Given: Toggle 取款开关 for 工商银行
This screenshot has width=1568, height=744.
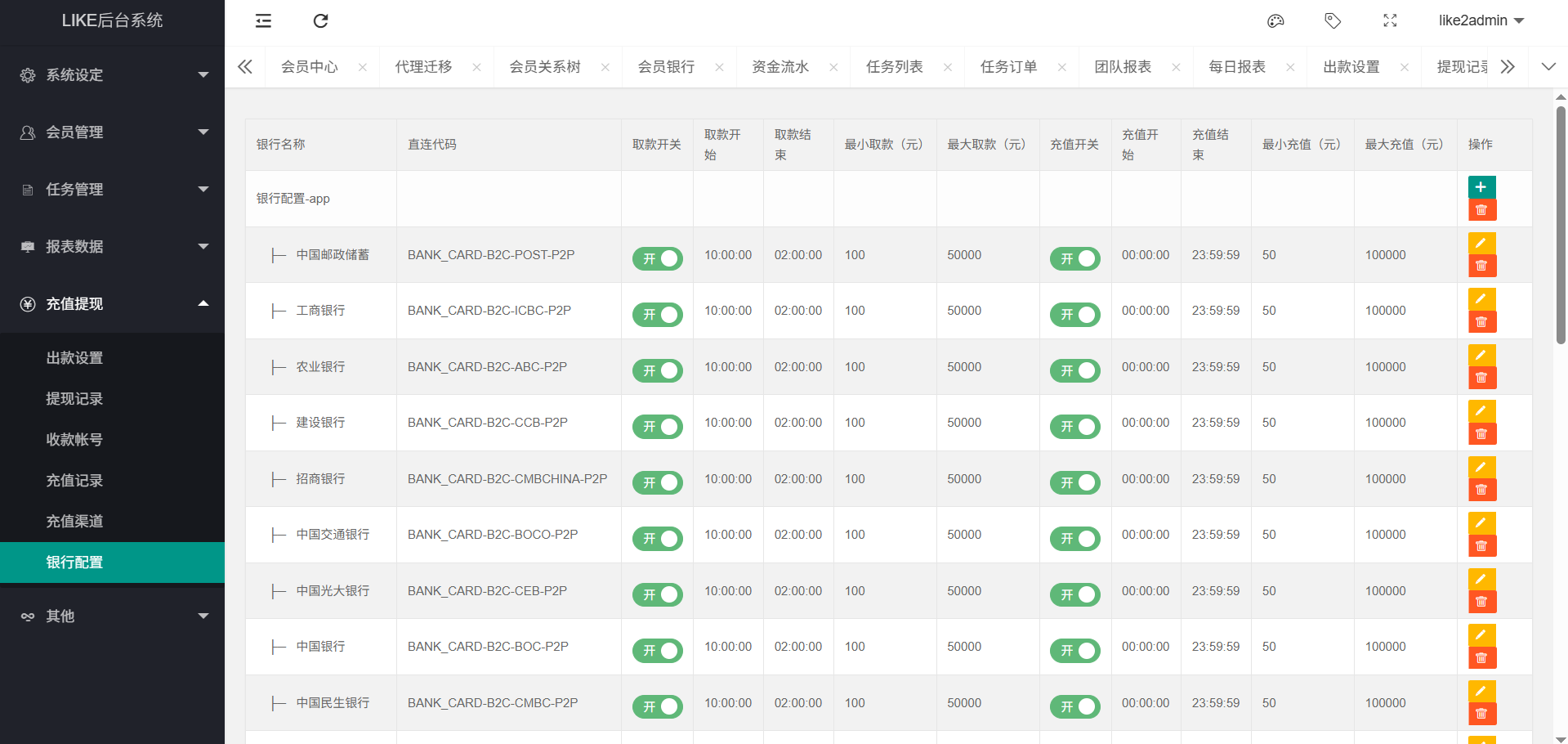Looking at the screenshot, I should [x=658, y=315].
